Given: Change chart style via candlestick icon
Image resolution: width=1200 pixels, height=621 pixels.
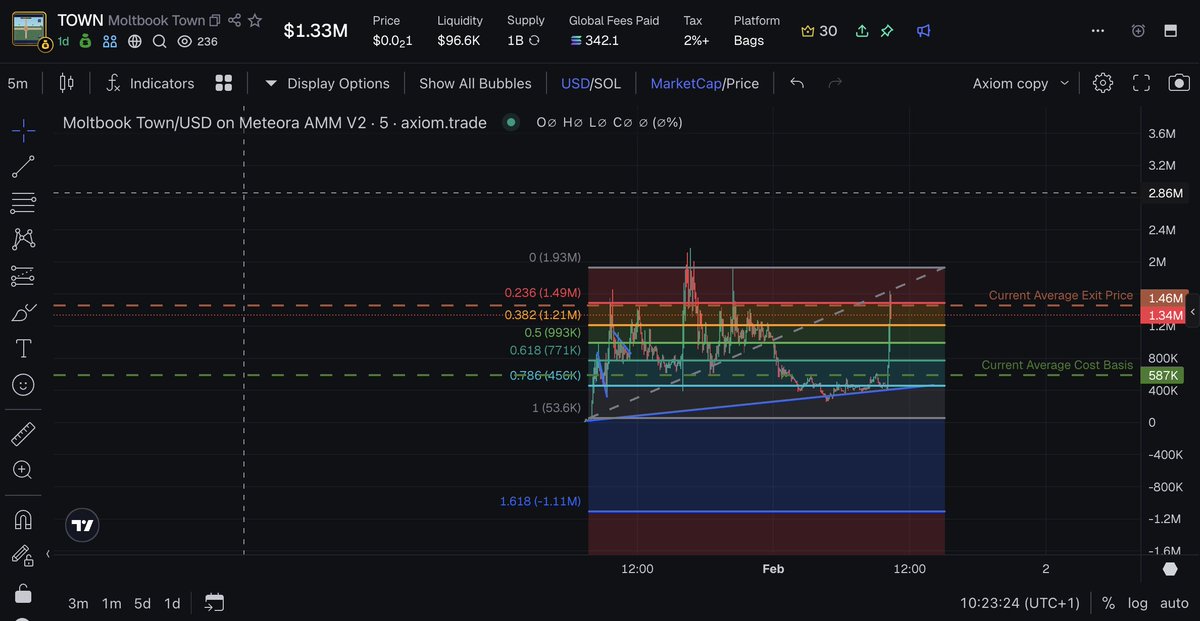Looking at the screenshot, I should (x=66, y=83).
